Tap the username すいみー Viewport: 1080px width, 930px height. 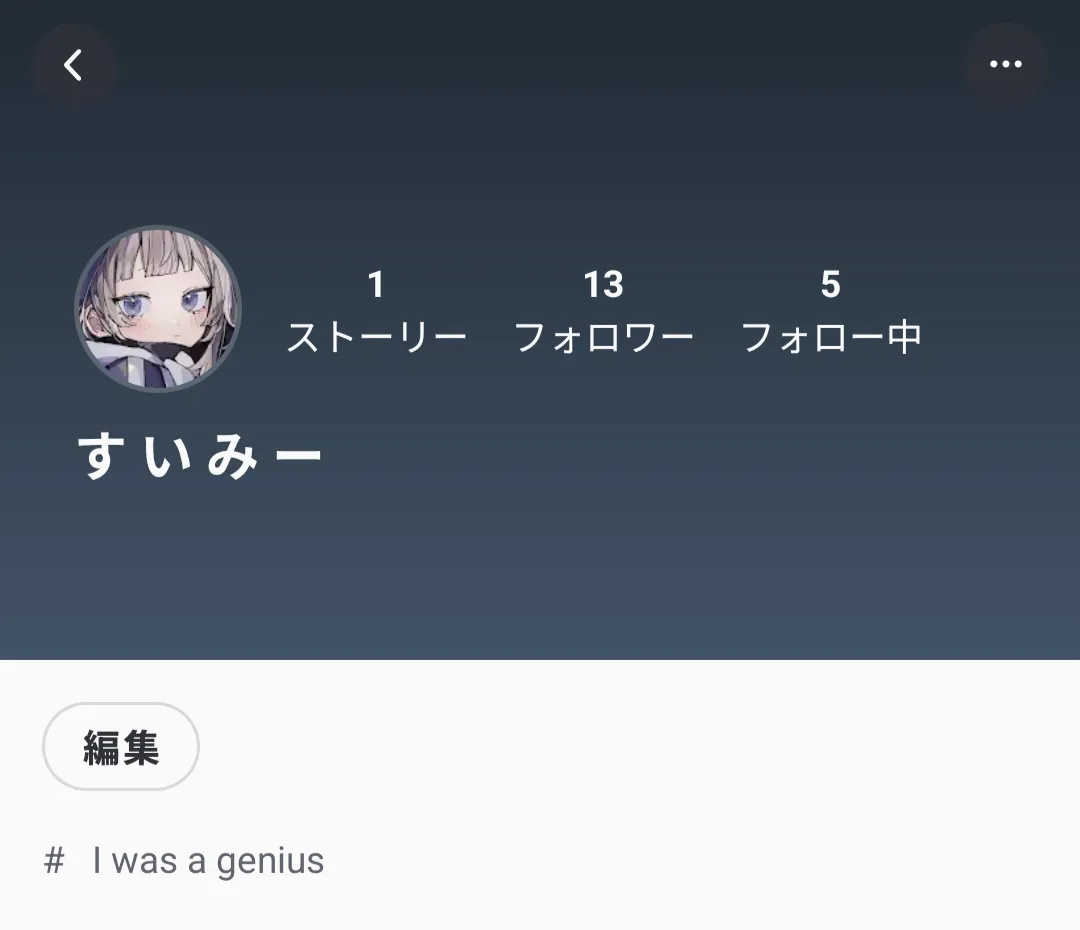(x=199, y=455)
